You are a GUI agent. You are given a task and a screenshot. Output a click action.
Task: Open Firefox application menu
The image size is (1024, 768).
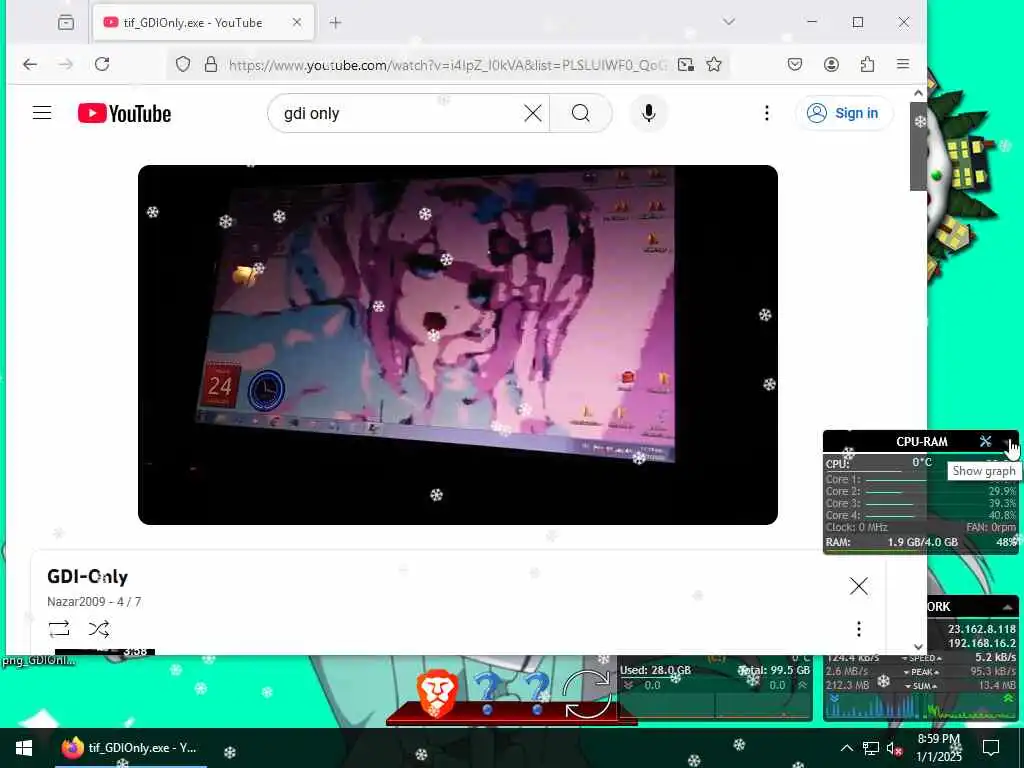(903, 64)
